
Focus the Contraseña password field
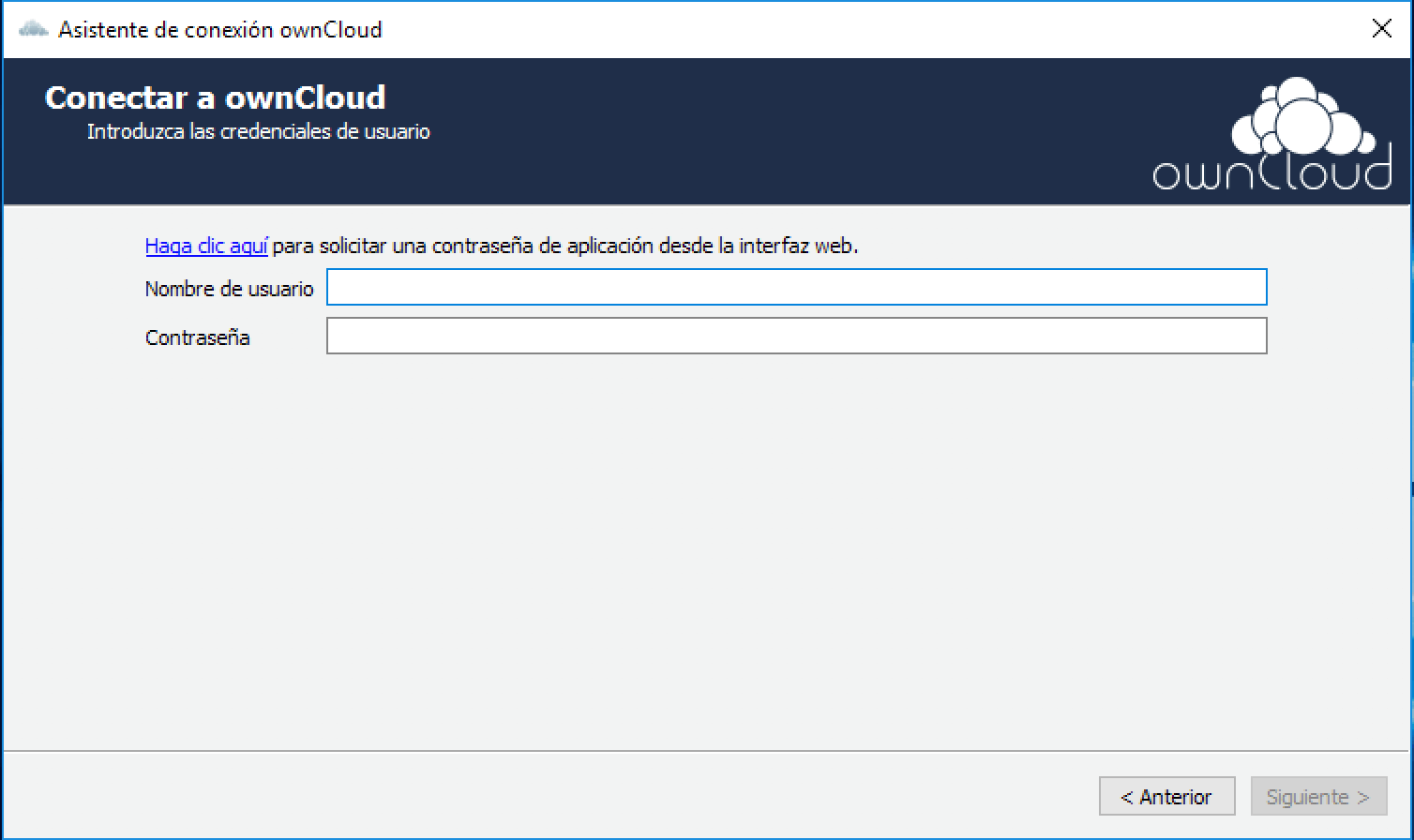click(x=796, y=337)
